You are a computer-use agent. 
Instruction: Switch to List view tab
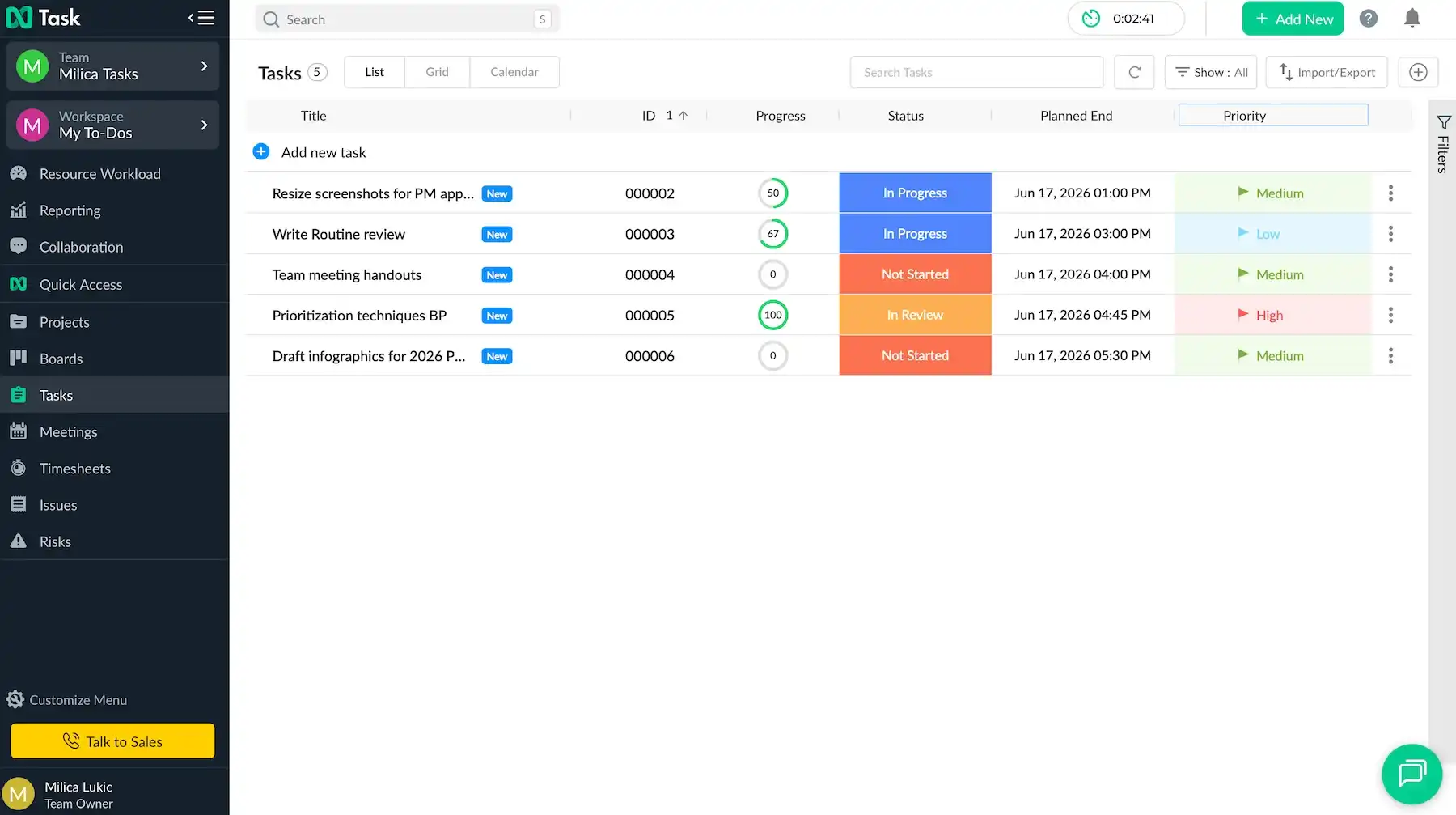[375, 72]
